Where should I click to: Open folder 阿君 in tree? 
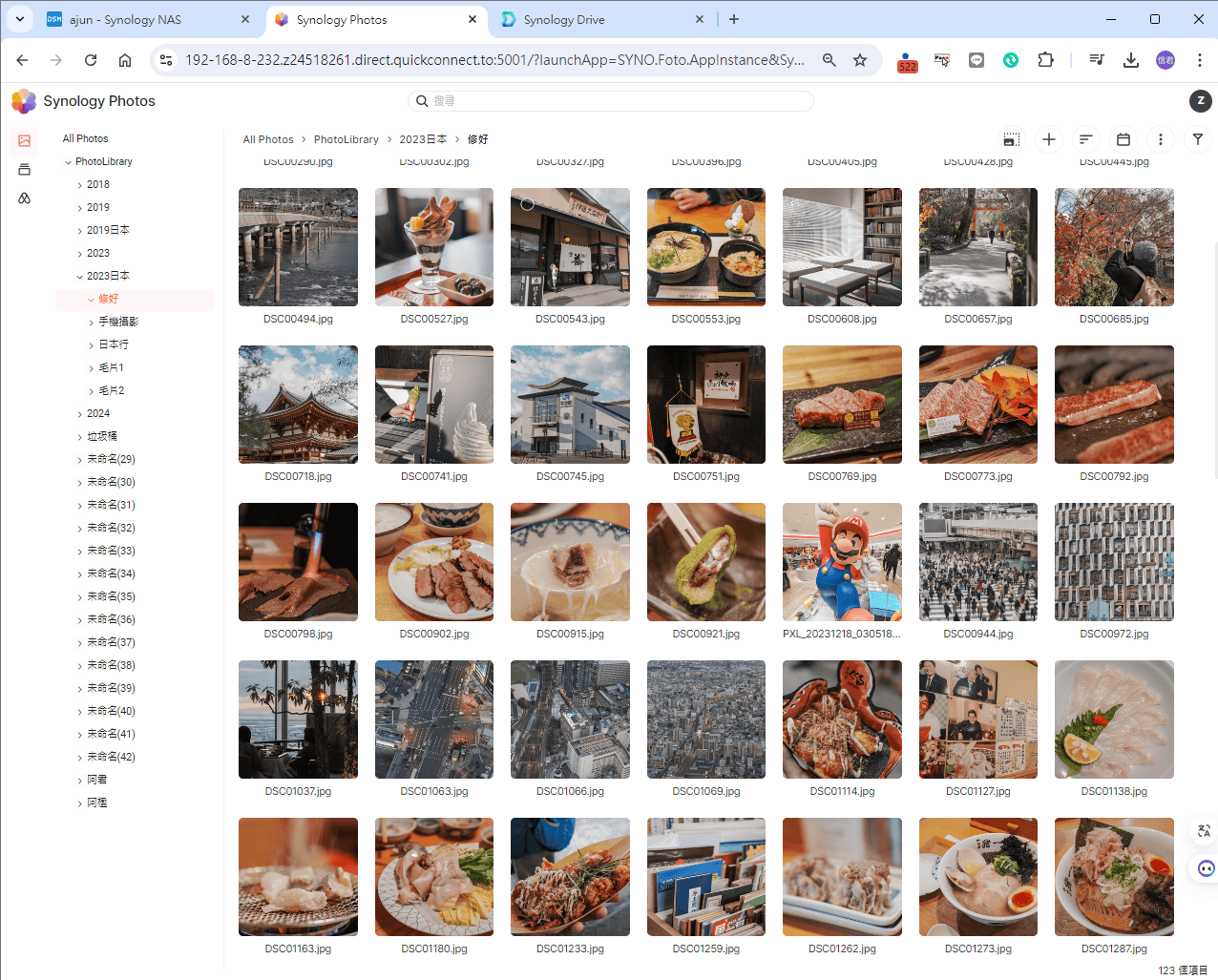97,780
